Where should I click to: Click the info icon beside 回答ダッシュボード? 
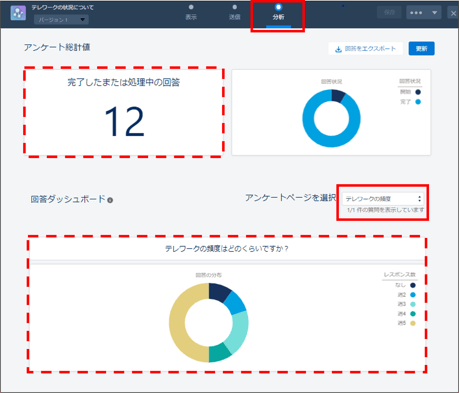(x=110, y=200)
